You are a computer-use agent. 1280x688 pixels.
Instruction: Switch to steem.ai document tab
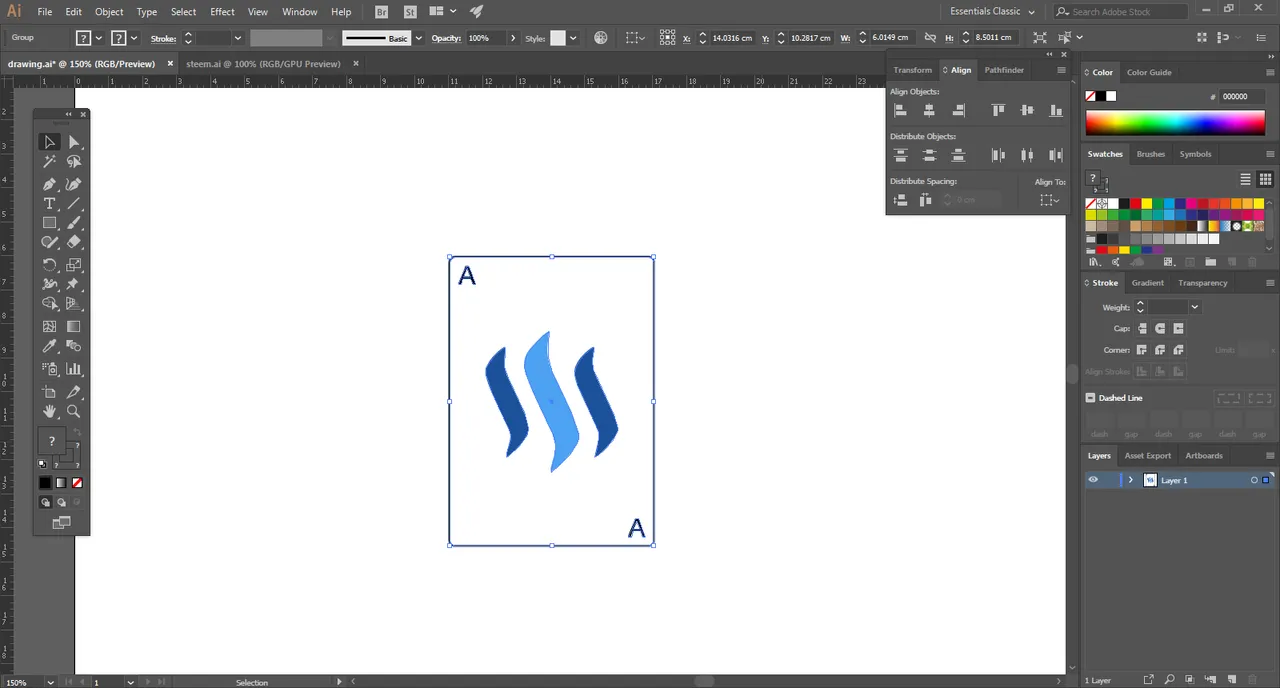[263, 63]
